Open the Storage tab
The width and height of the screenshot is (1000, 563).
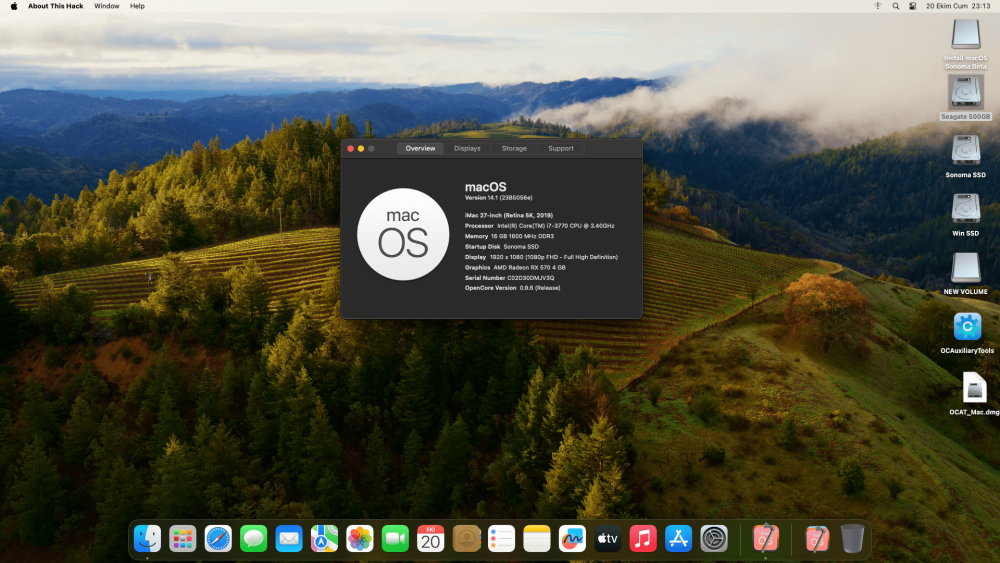point(514,149)
